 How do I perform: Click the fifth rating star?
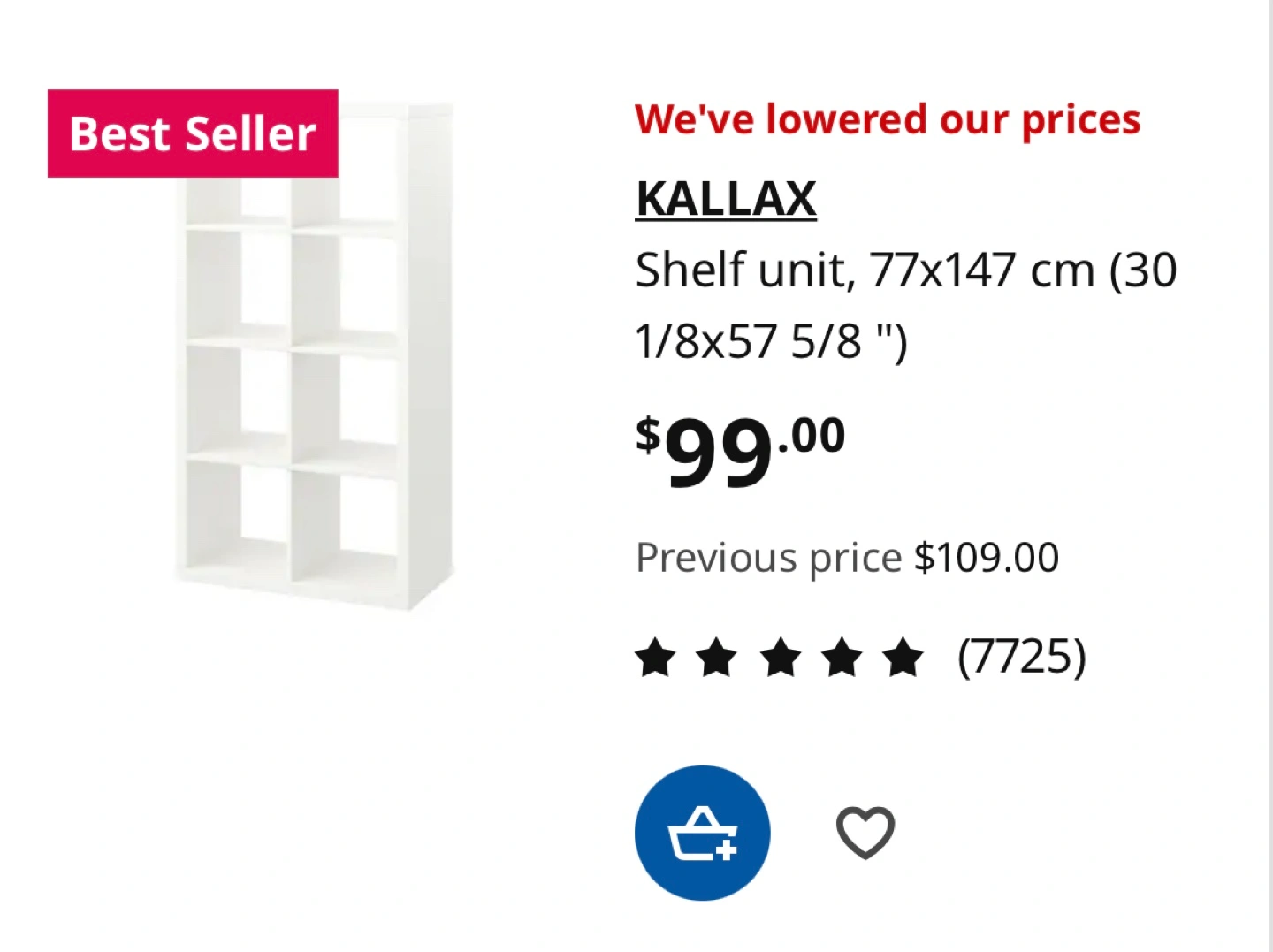pyautogui.click(x=903, y=659)
